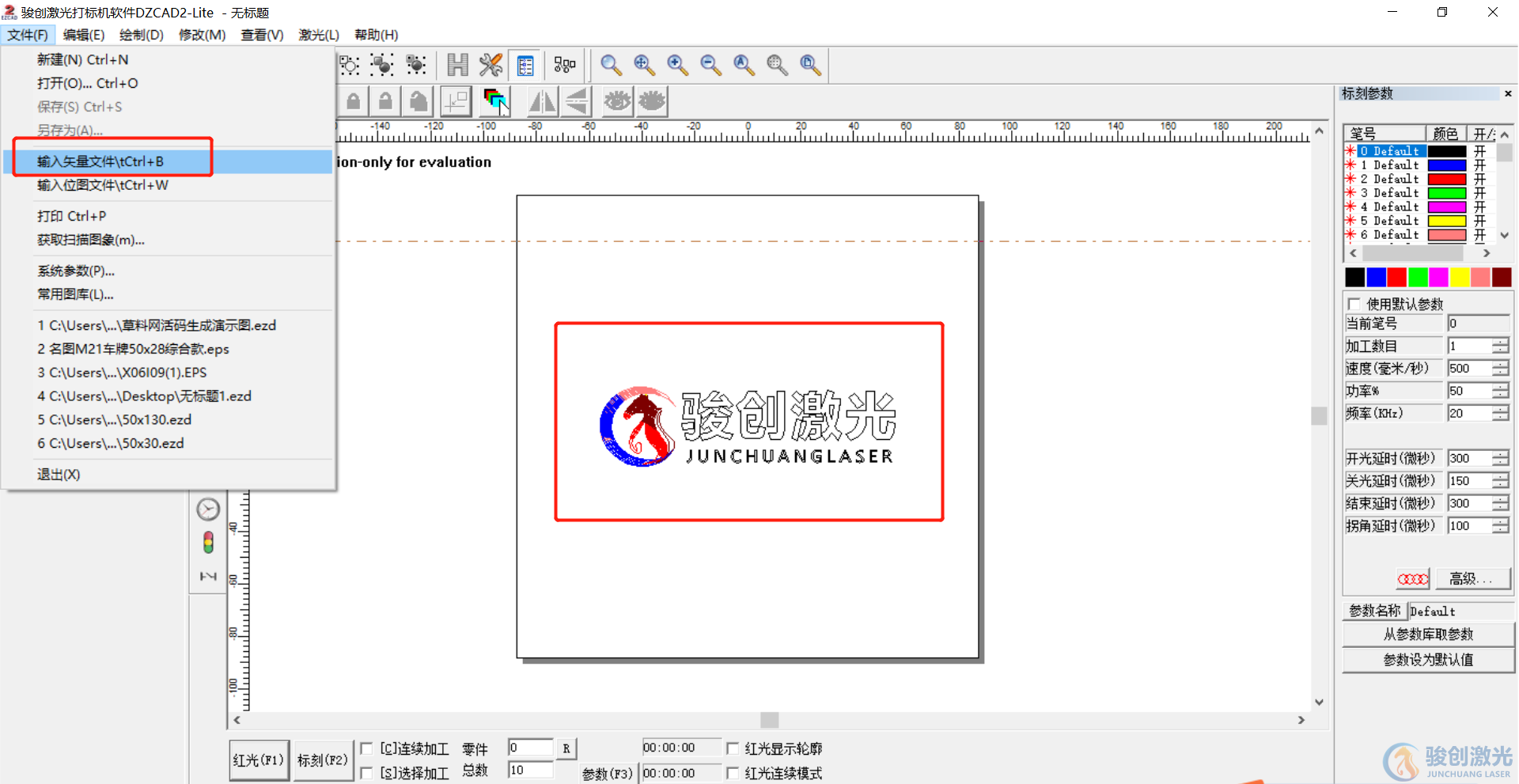Click the red chain icon beside 高级
Screen dimensions: 1519x784
1413,579
